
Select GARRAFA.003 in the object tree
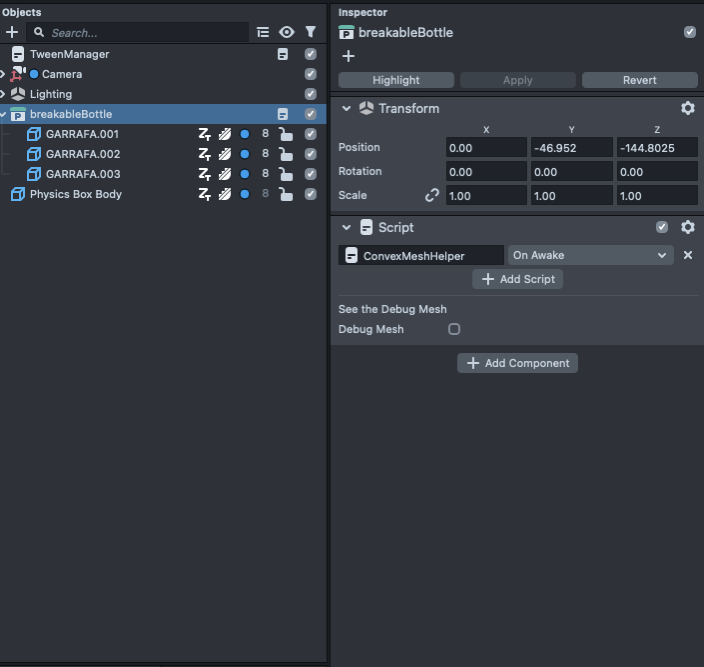[x=82, y=174]
